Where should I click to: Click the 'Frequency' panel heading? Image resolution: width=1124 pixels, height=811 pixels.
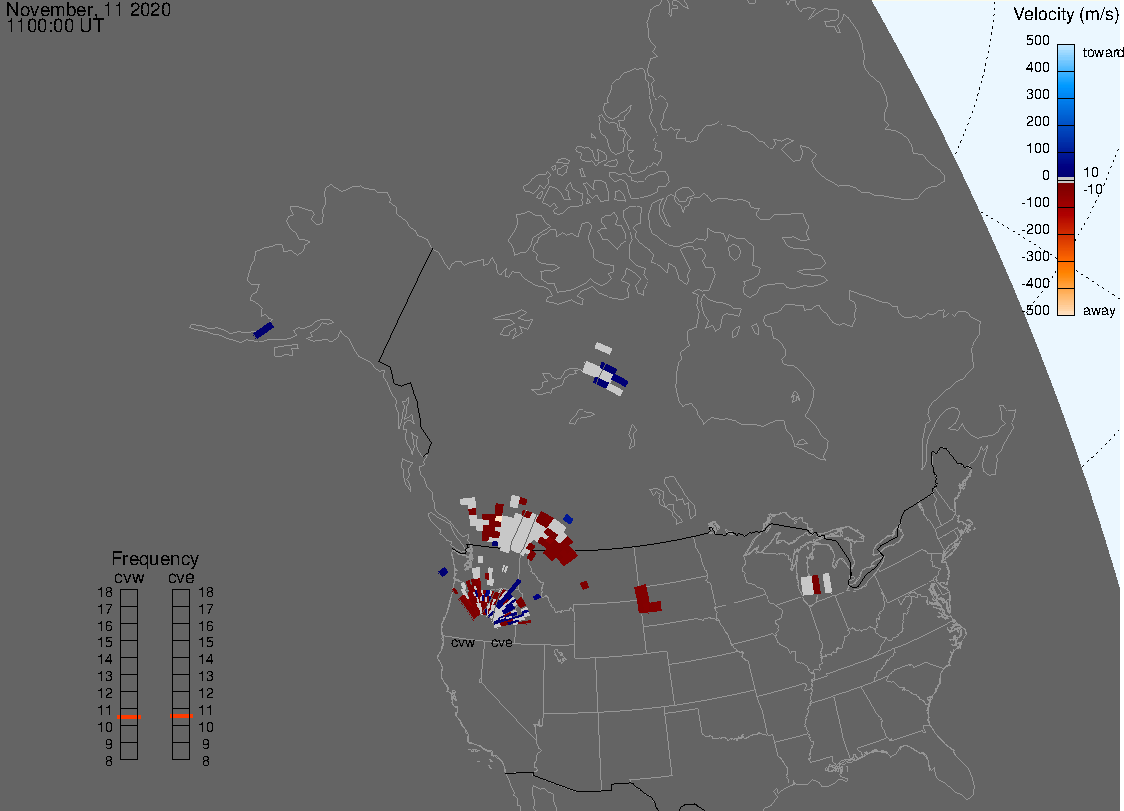(155, 559)
